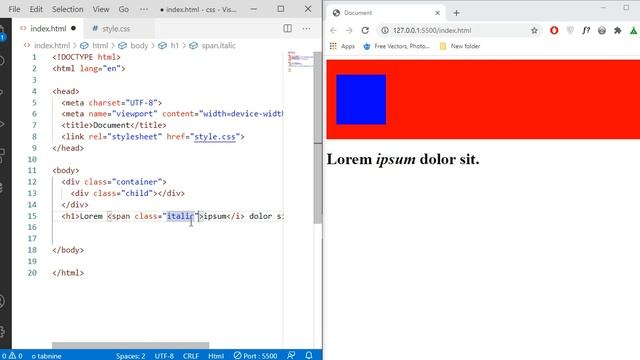The height and width of the screenshot is (360, 640).
Task: Open the Go menu
Action: coord(123,9)
